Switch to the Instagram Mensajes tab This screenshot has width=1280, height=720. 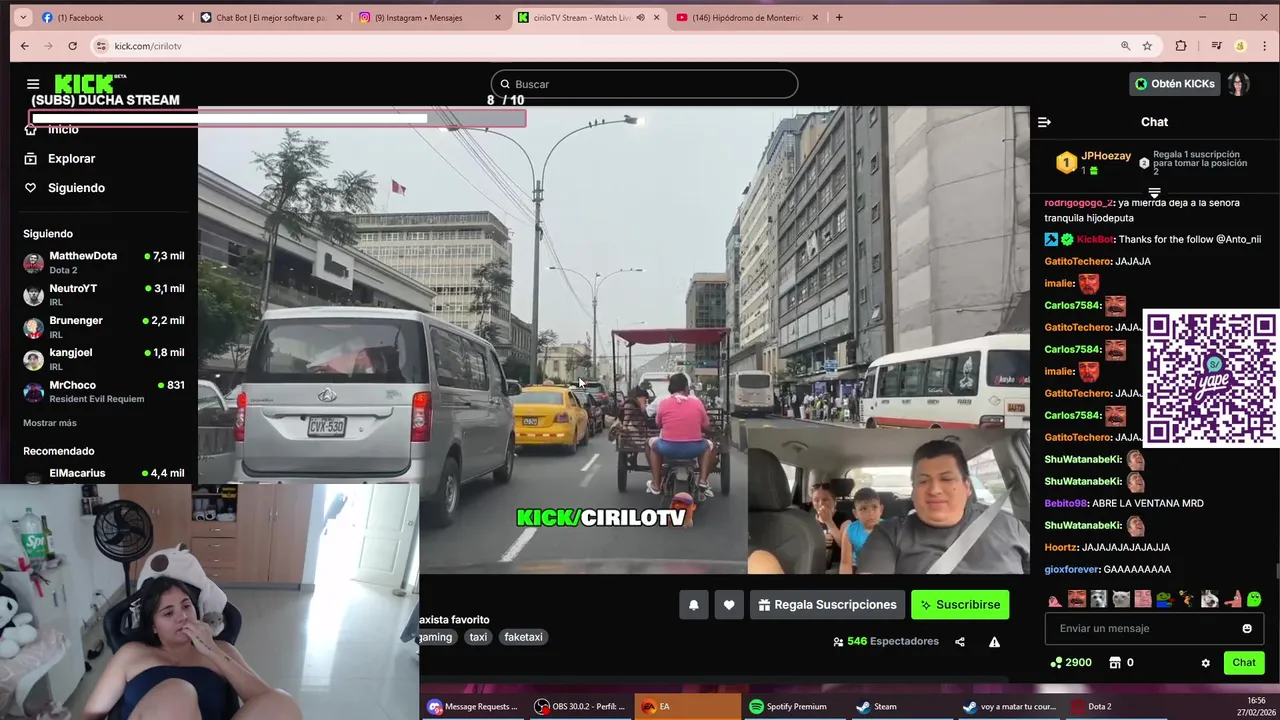coord(430,17)
